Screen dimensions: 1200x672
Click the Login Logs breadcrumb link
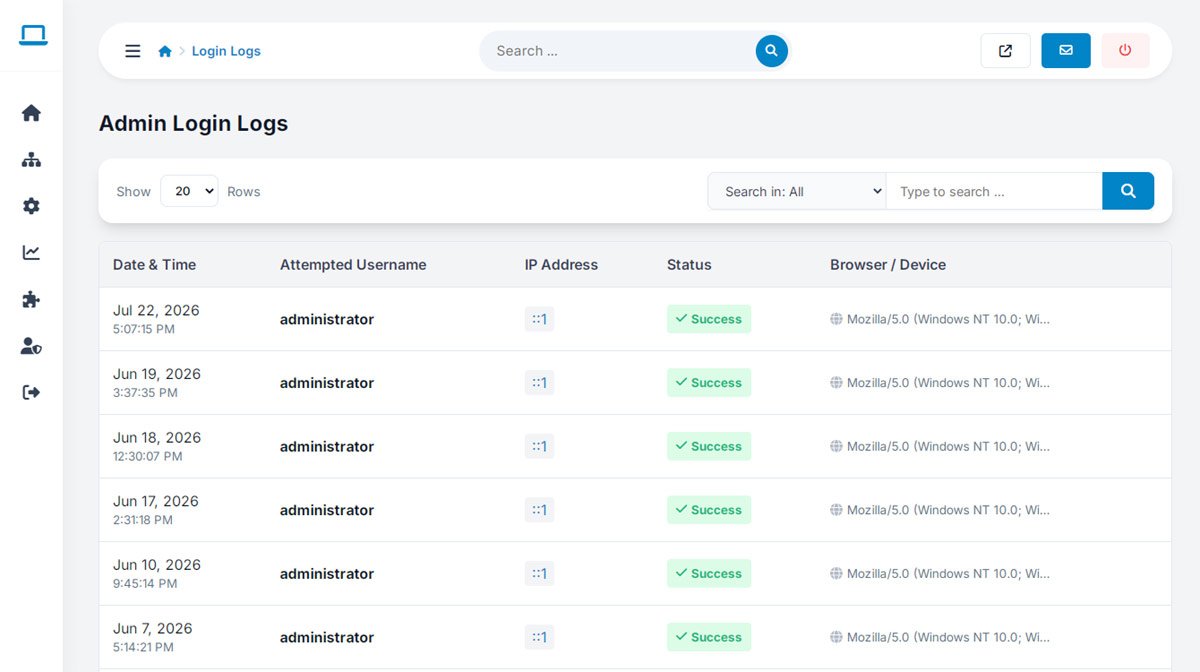coord(226,51)
